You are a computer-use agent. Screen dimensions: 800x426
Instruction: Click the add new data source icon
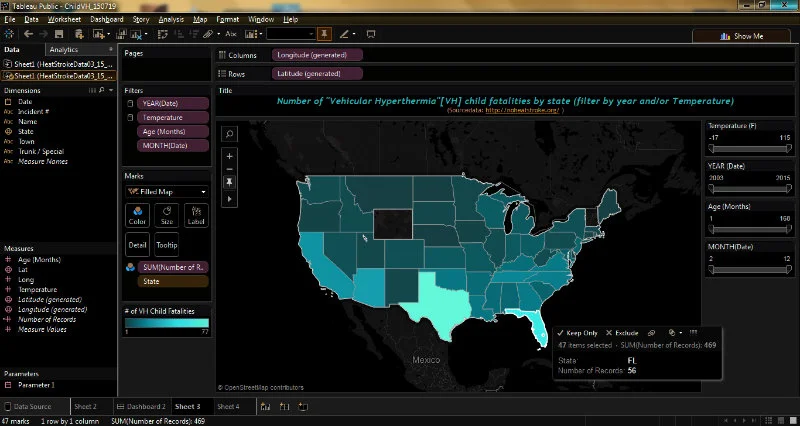pyautogui.click(x=79, y=34)
